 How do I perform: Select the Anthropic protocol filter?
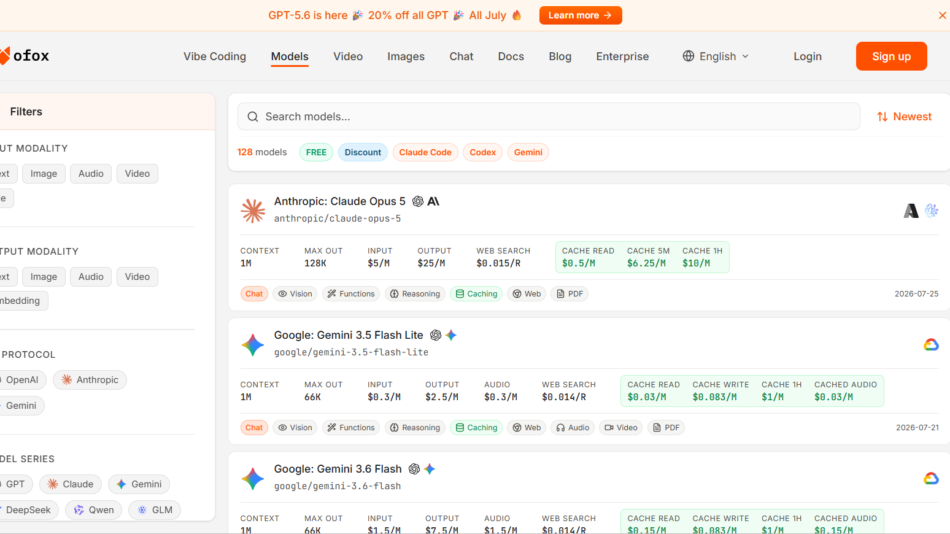[90, 380]
